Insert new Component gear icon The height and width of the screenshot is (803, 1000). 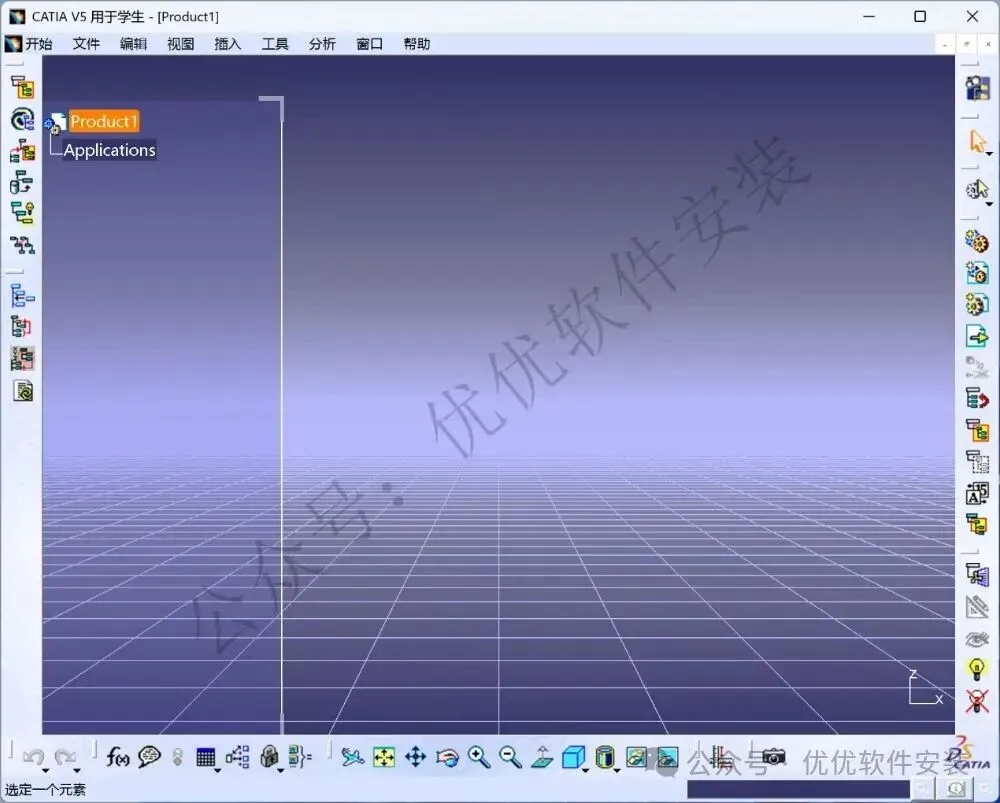coord(976,242)
